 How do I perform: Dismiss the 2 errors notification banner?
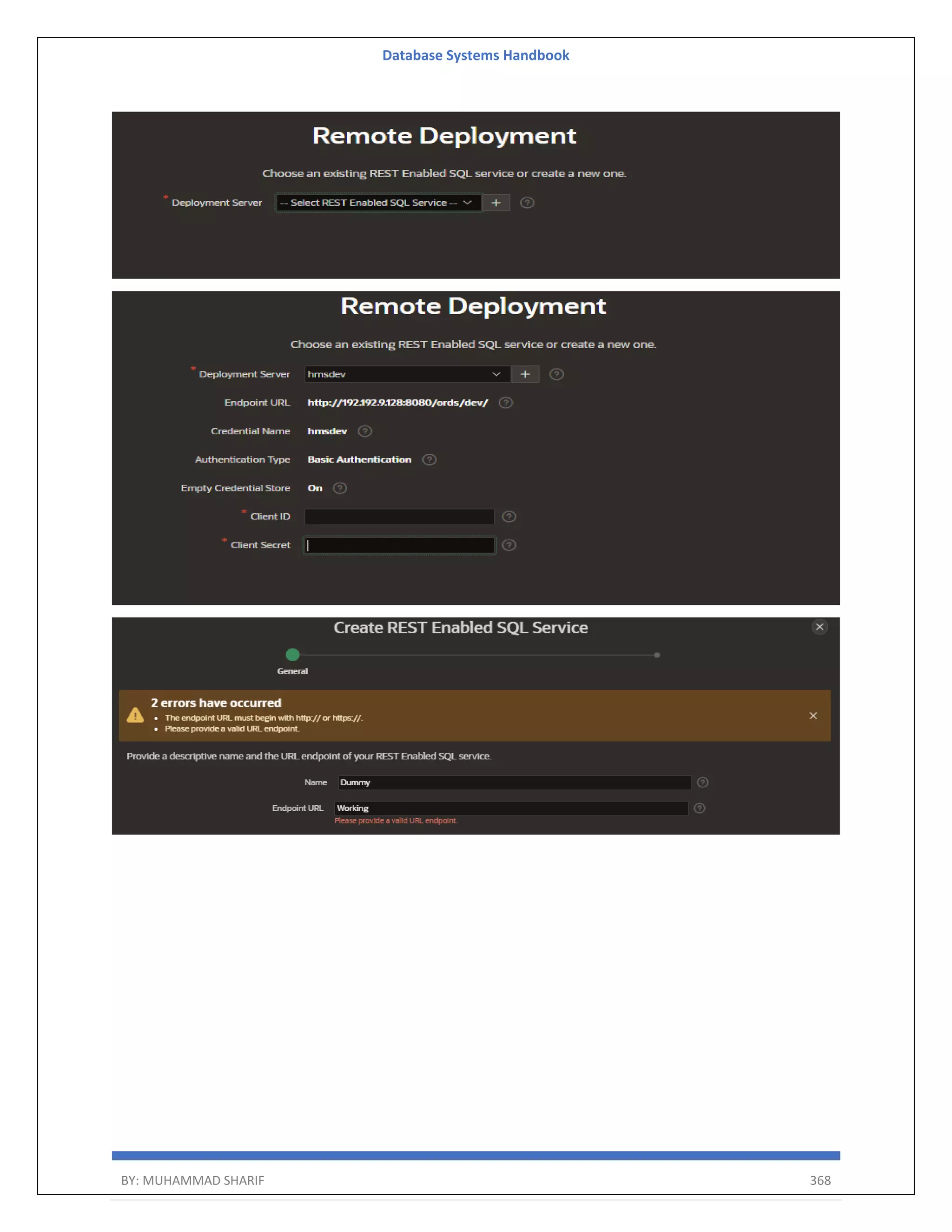pos(813,715)
